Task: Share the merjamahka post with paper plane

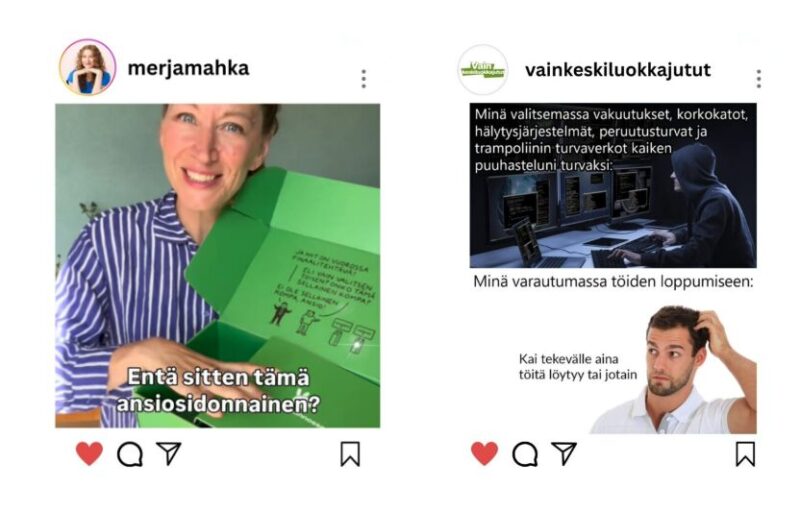Action: point(169,453)
